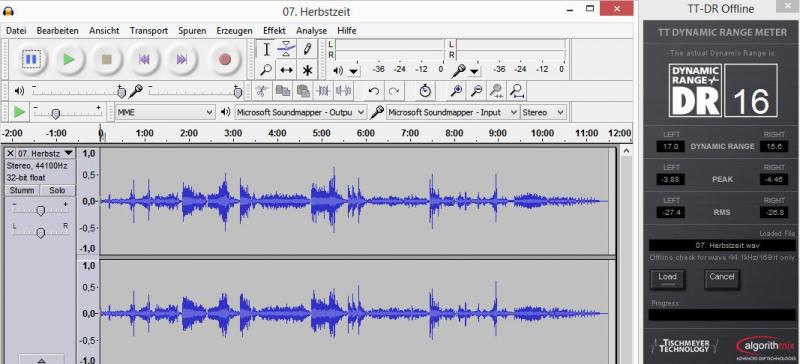Open input meter microphone dropdown arrow

point(474,71)
